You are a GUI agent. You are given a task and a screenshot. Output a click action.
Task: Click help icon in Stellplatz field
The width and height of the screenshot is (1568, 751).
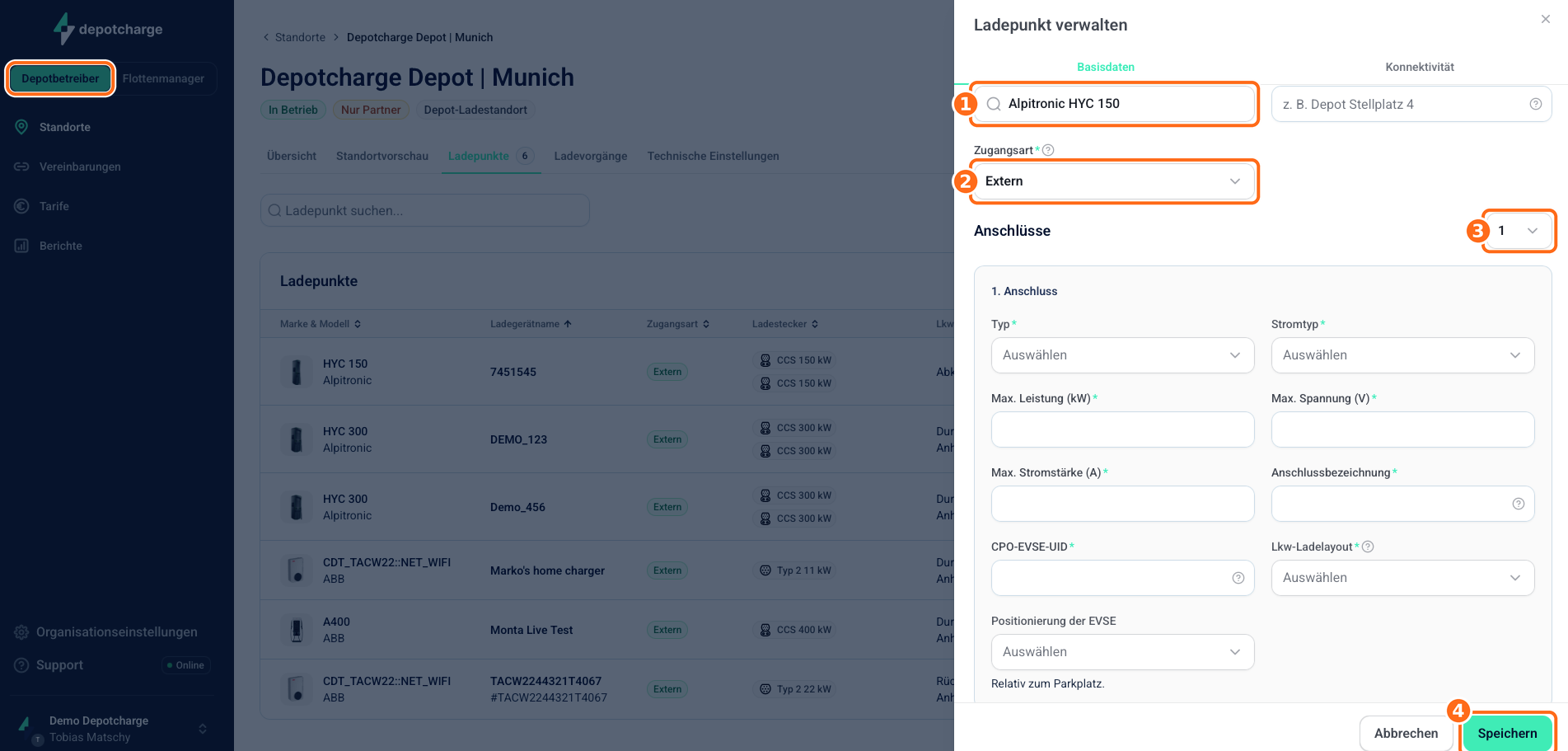tap(1536, 104)
